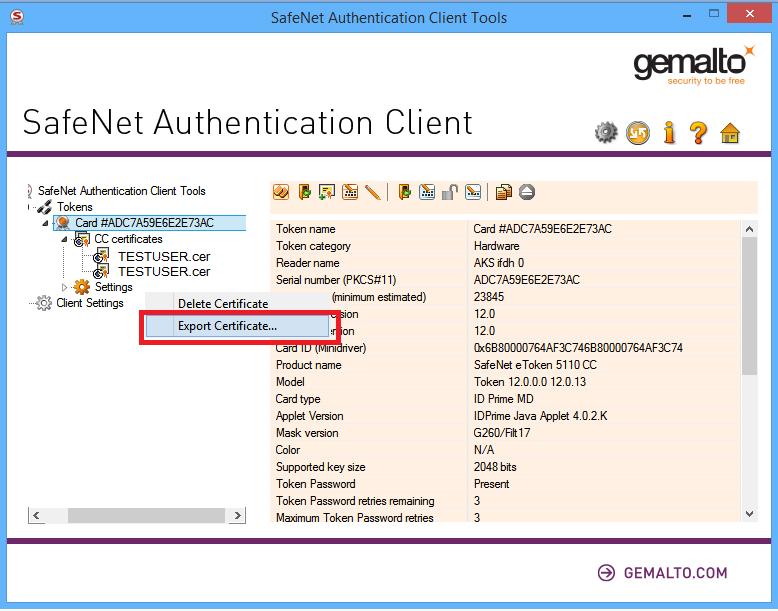Click the SafeNet eToken 5110 CC value

(x=535, y=365)
